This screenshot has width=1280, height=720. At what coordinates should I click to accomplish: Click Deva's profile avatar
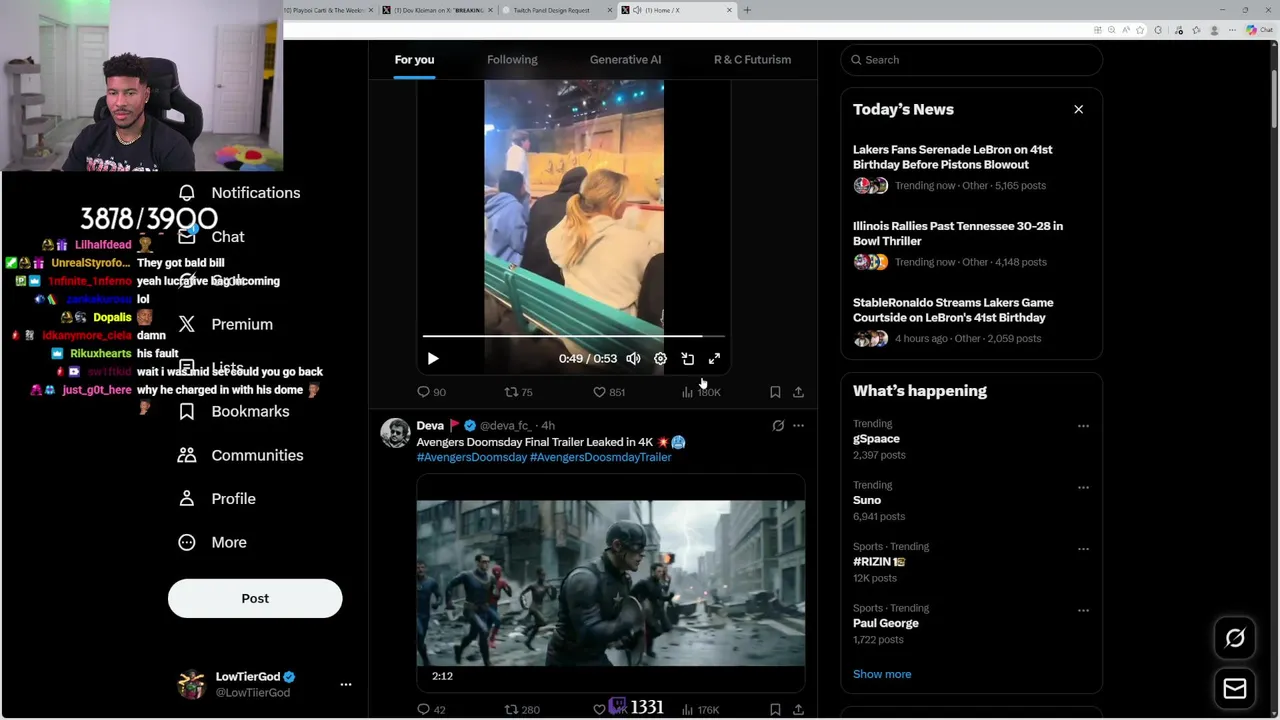tap(395, 433)
